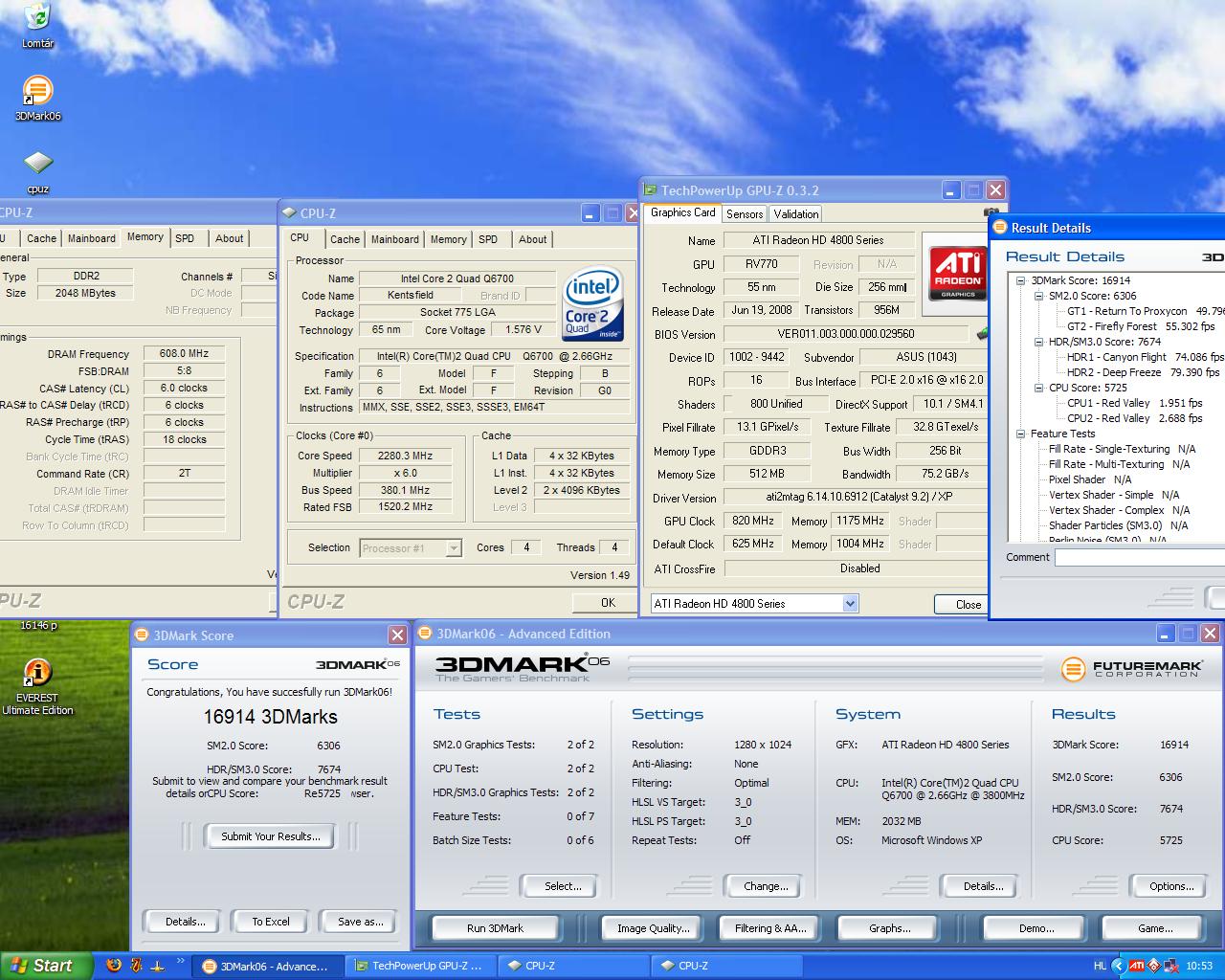Click the Start button

pos(46,966)
